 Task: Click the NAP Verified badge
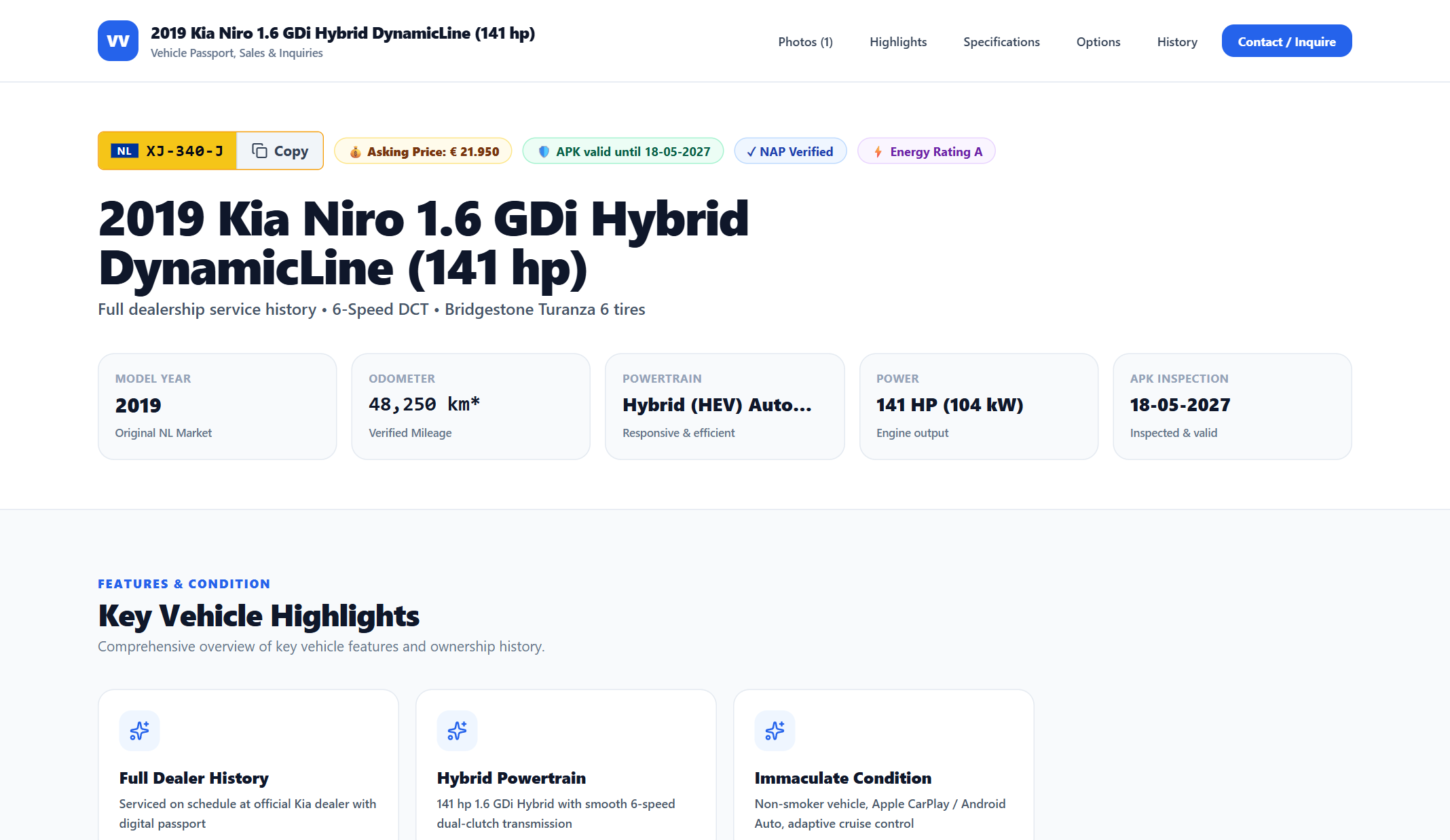tap(790, 151)
